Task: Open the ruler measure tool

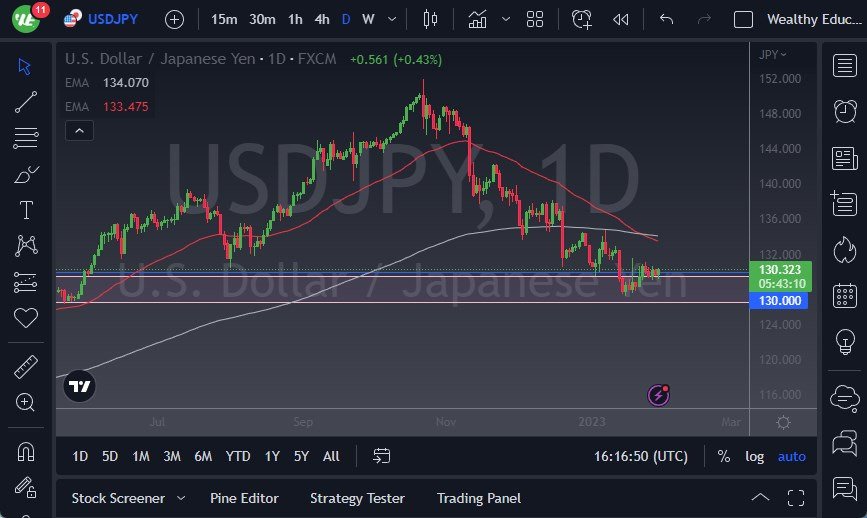Action: pos(25,367)
